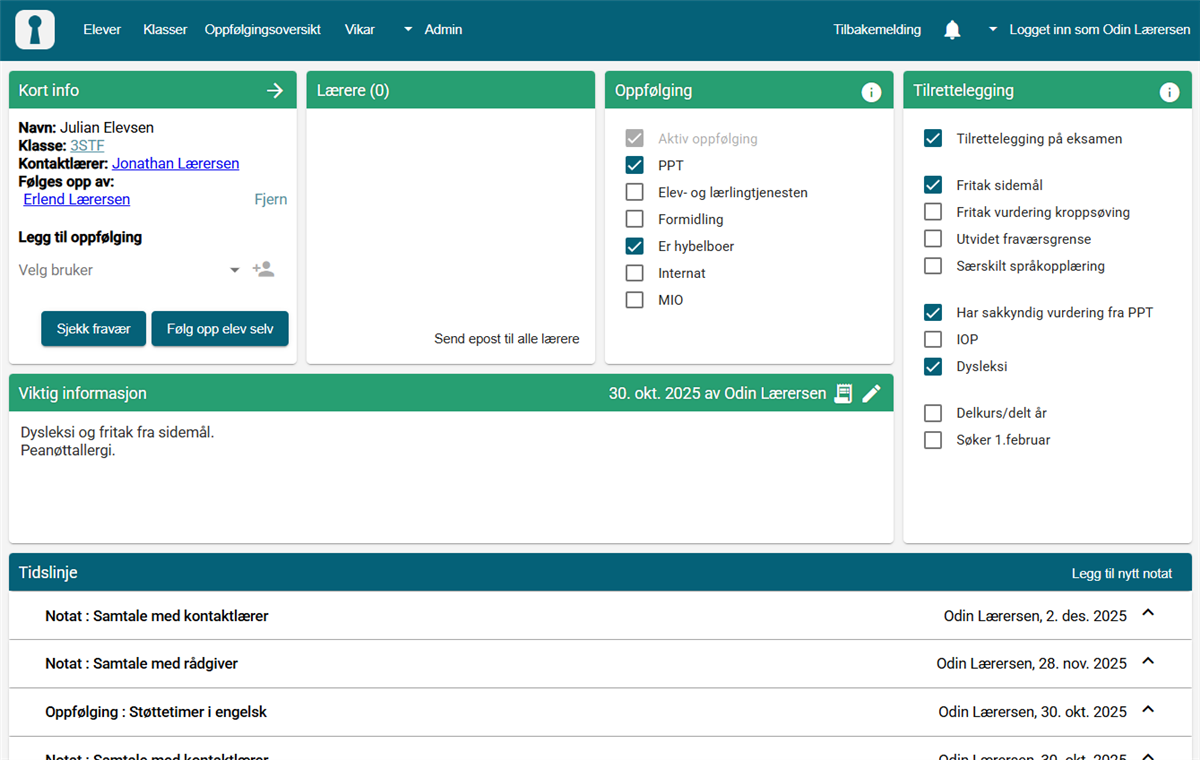Open the Elever menu item

coord(102,30)
